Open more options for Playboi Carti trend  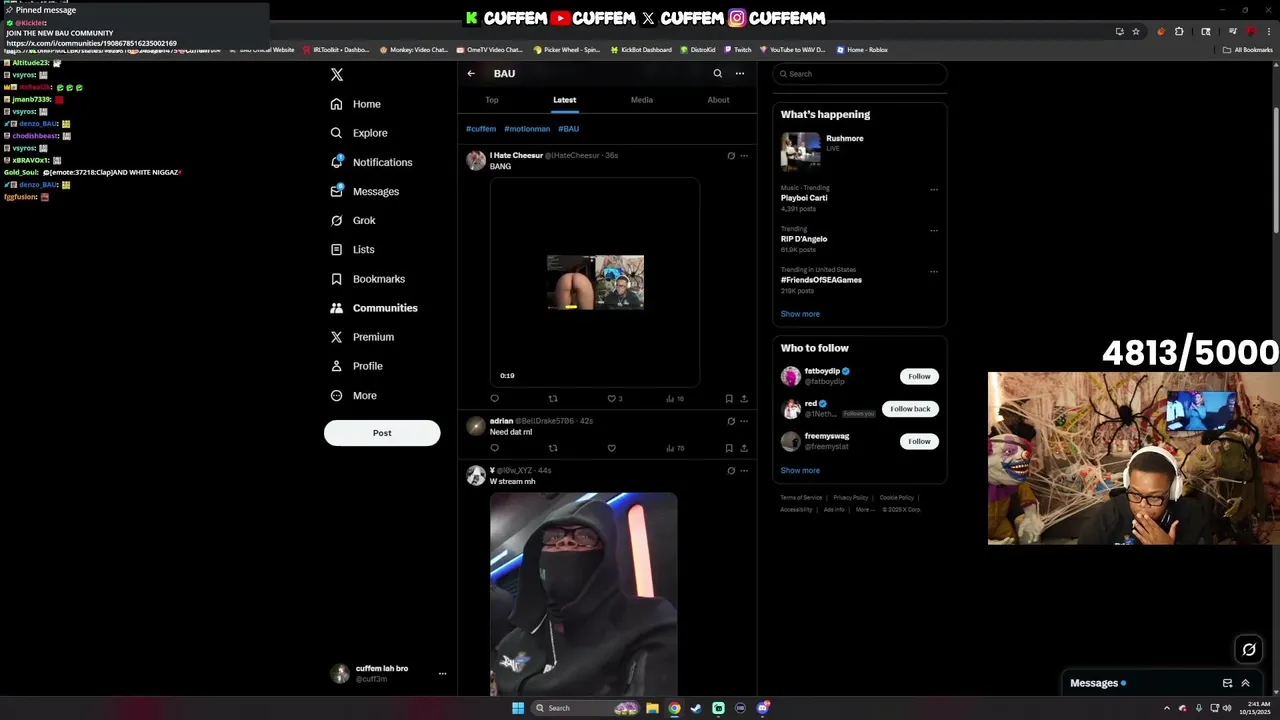(934, 189)
